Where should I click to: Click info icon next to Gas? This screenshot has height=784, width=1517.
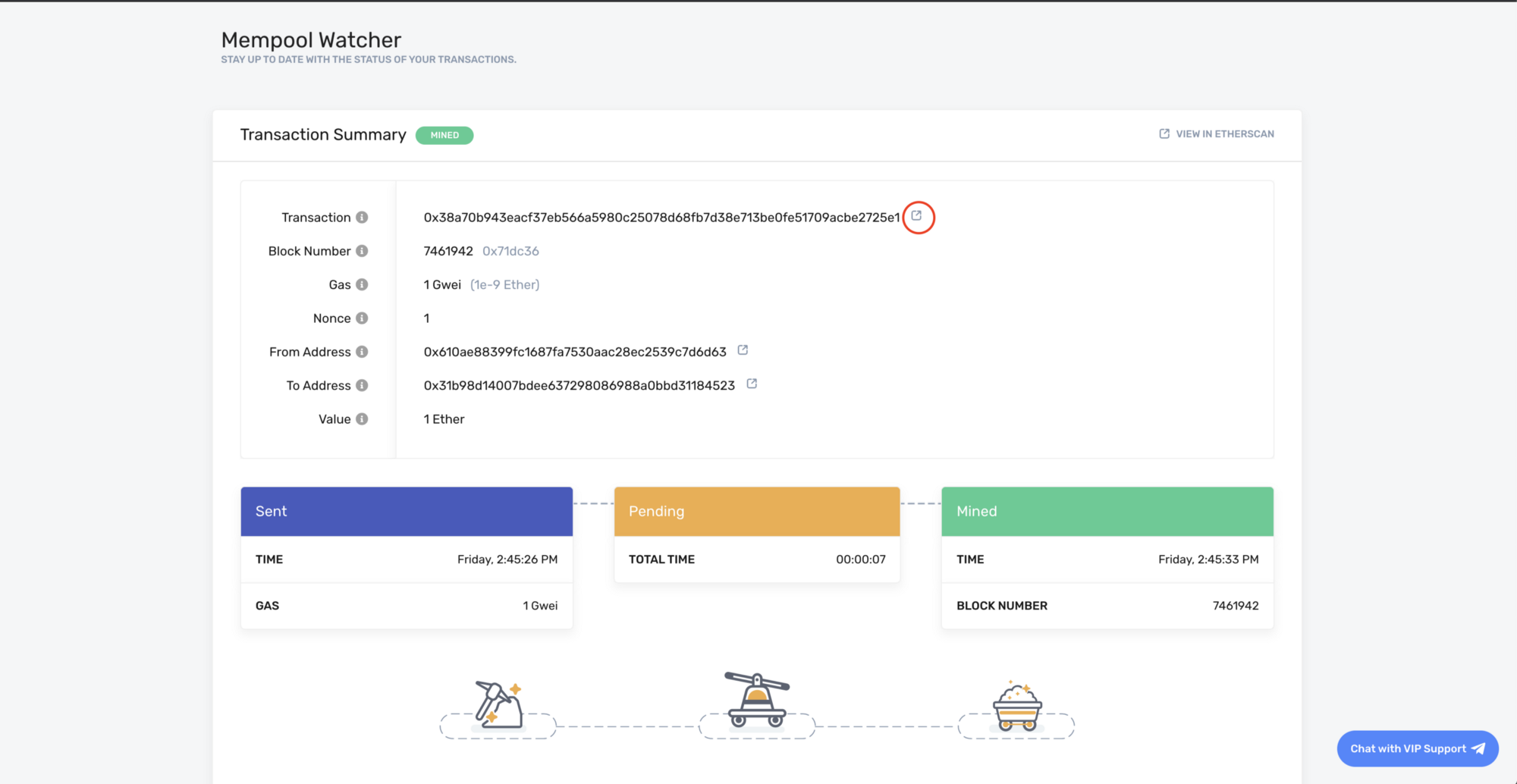[x=362, y=284]
